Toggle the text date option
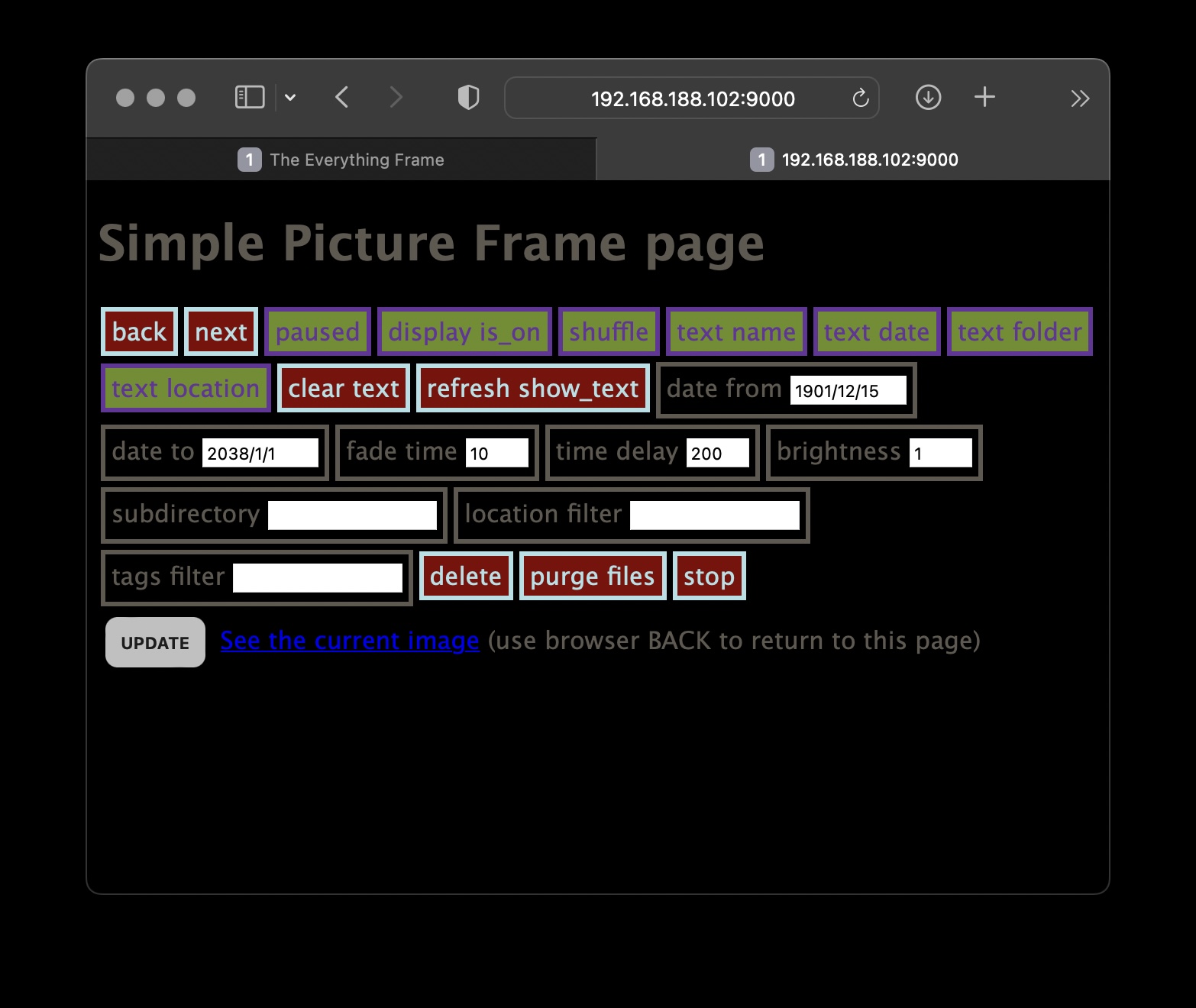Viewport: 1196px width, 1008px height. point(877,331)
